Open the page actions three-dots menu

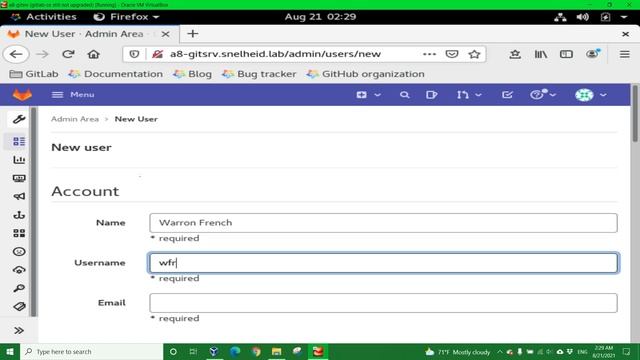(x=429, y=54)
